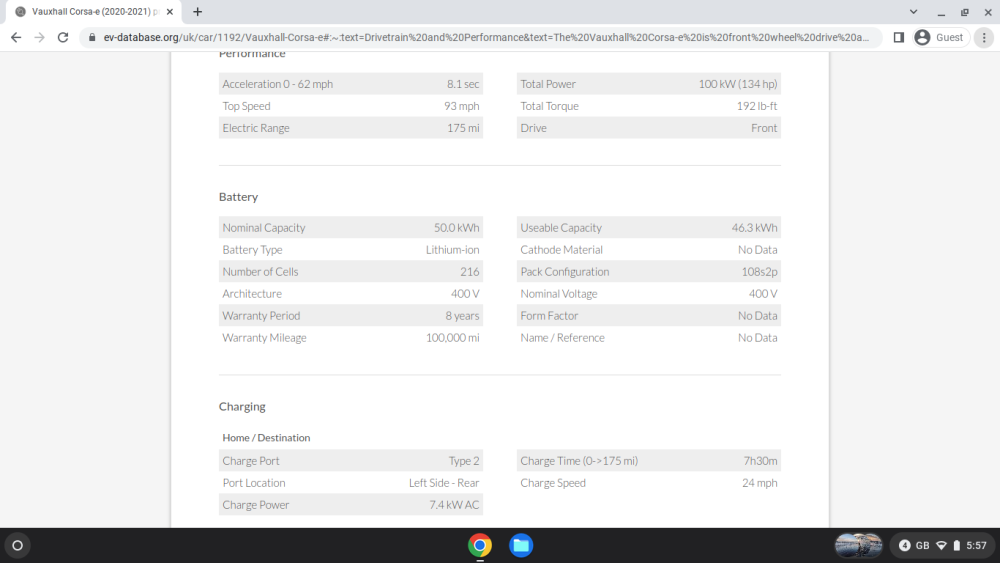Click the 'Useable Capacity' label
The image size is (1000, 563).
(561, 228)
